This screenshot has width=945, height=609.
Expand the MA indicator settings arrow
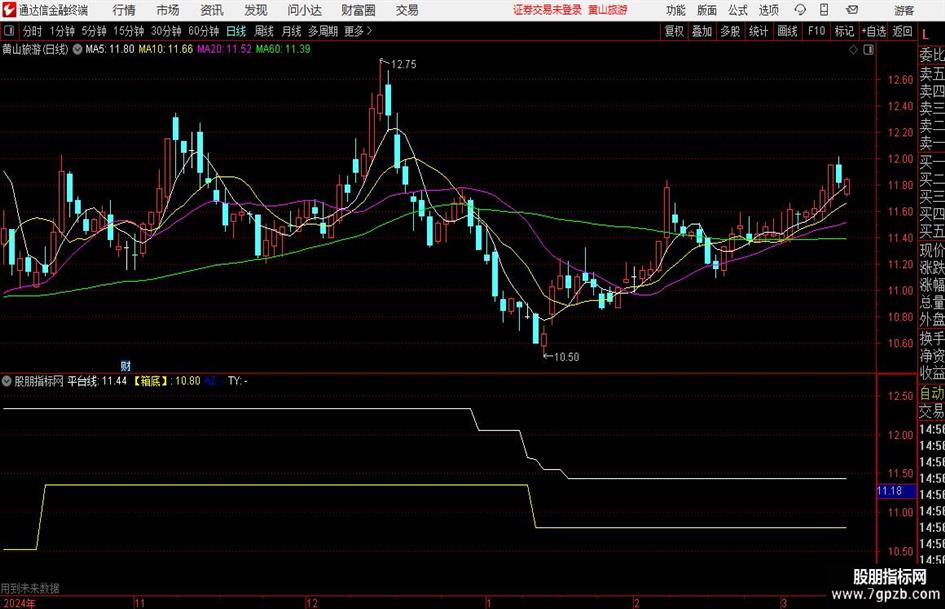[x=77, y=49]
